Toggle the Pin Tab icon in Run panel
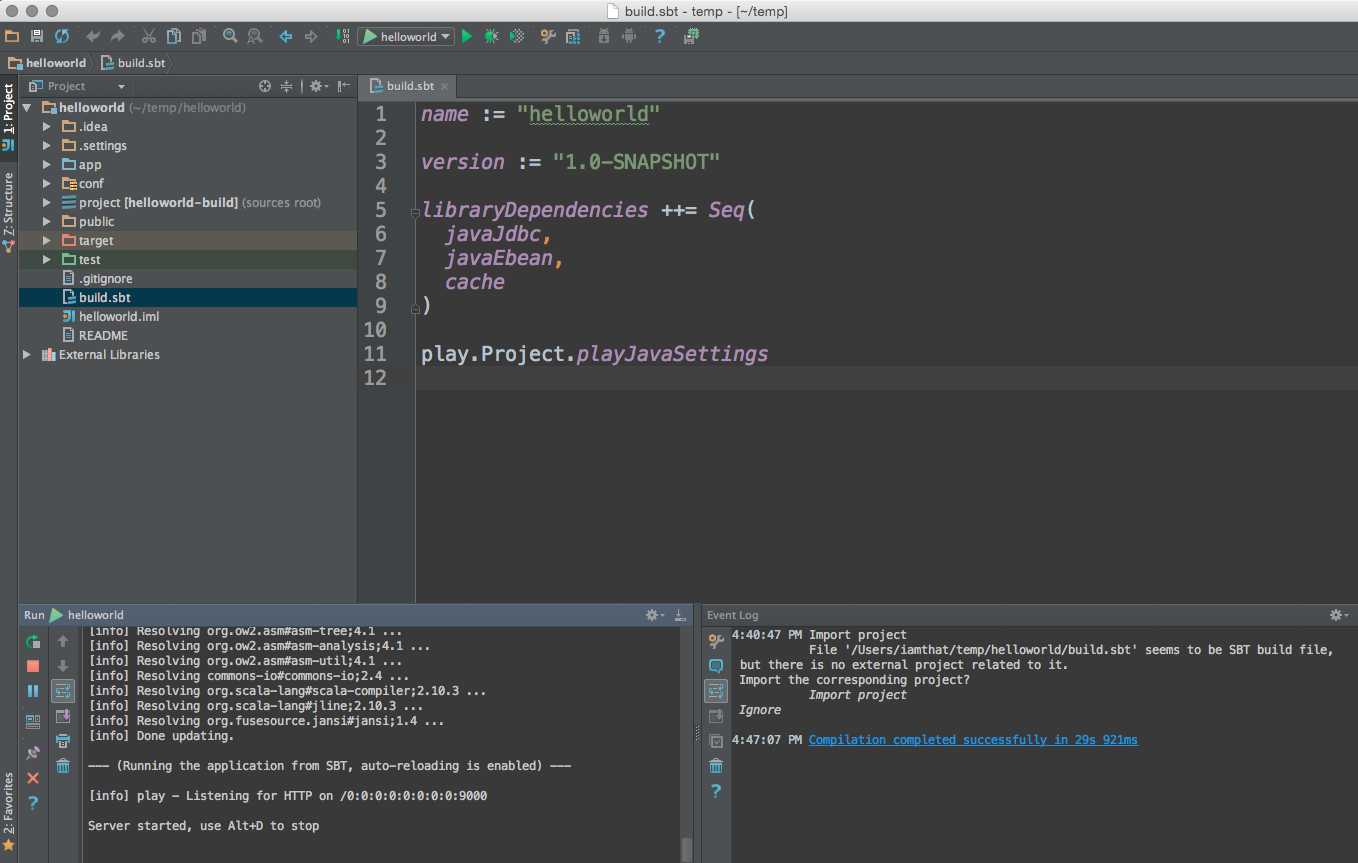Image resolution: width=1358 pixels, height=863 pixels. 33,752
